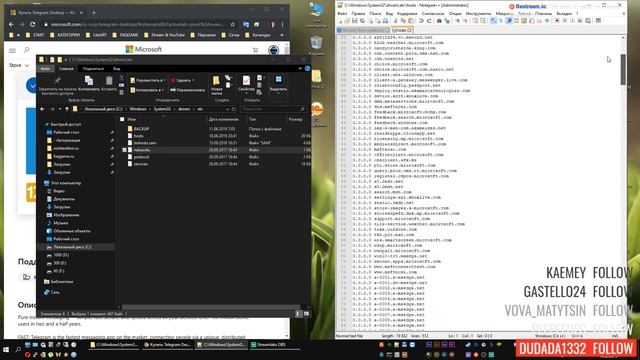This screenshot has height=360, width=640.
Task: Open Плагины menu in Notepad++
Action: click(x=543, y=13)
